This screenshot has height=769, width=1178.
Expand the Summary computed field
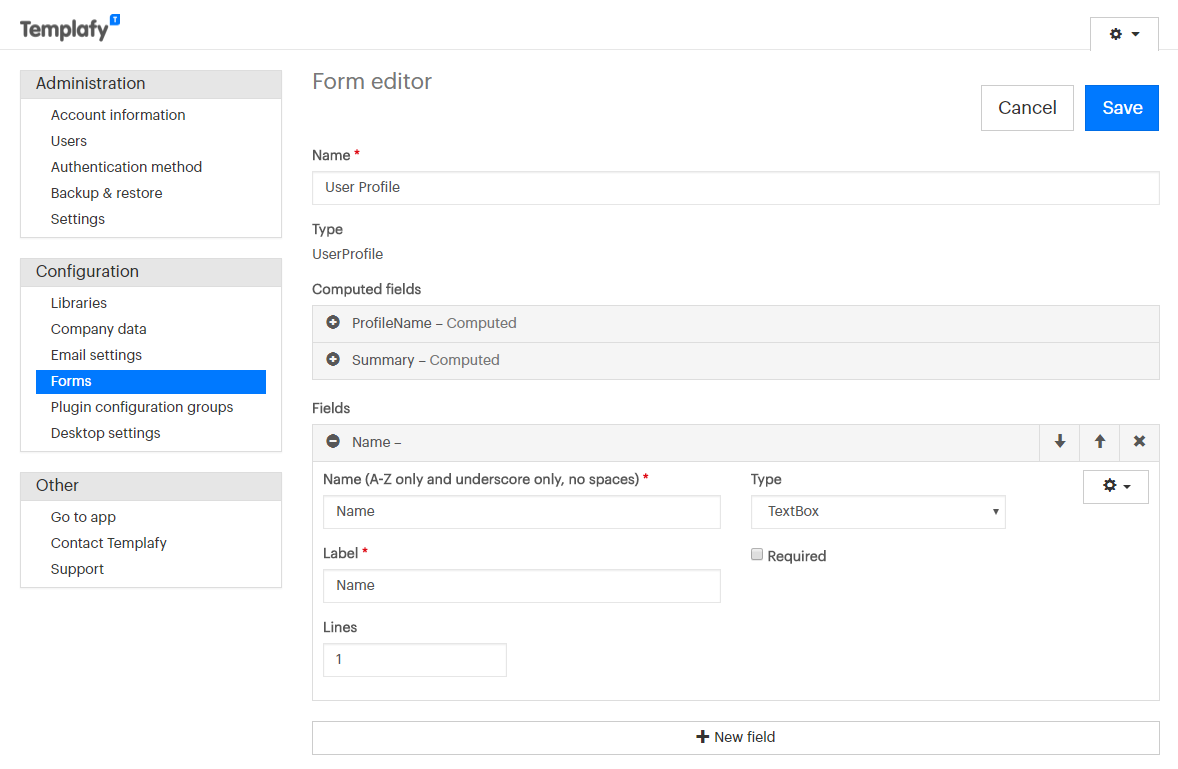pyautogui.click(x=333, y=360)
